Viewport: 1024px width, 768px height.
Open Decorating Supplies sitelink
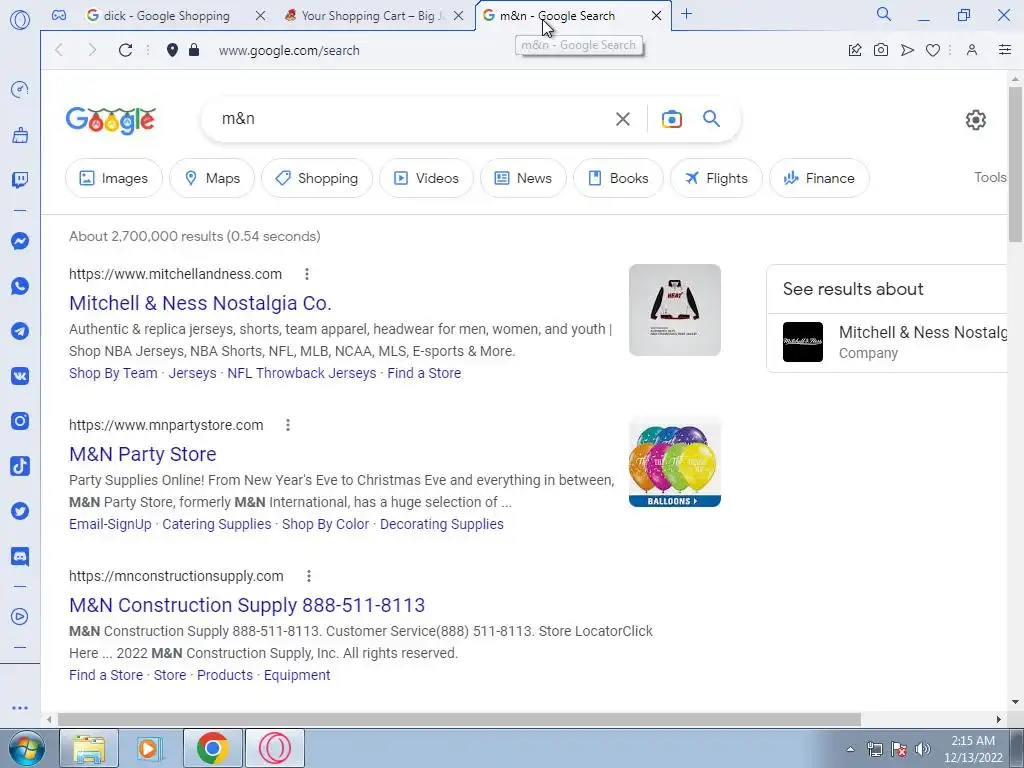coord(441,524)
